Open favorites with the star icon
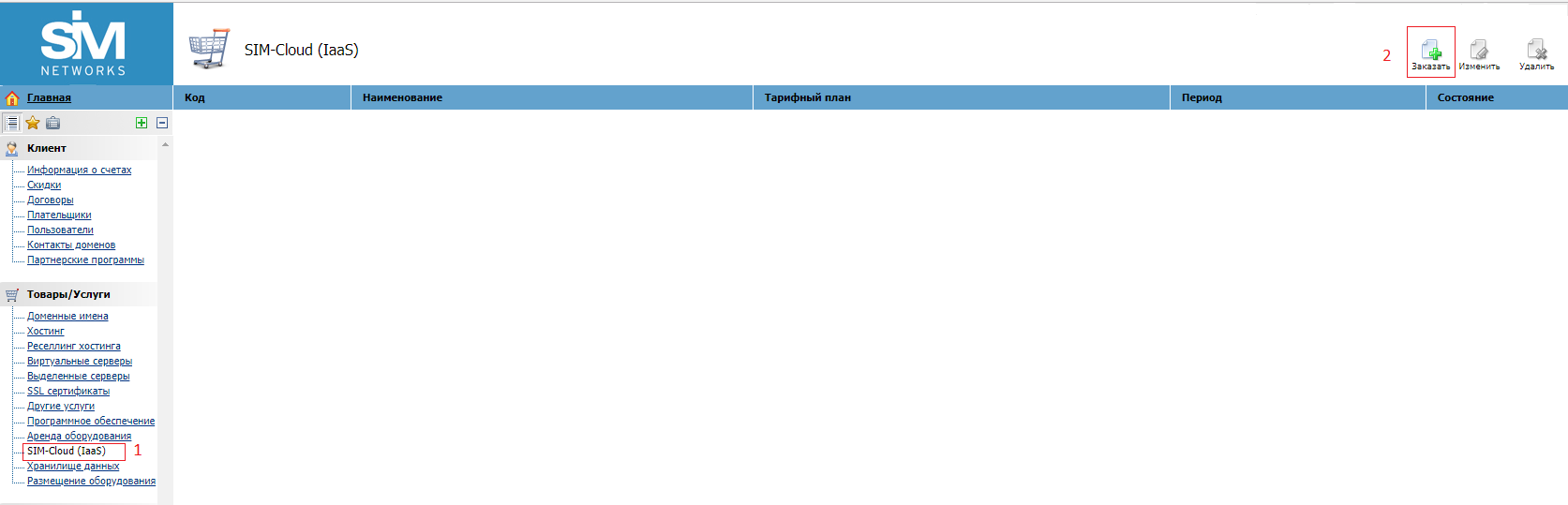The width and height of the screenshot is (1568, 505). tap(33, 123)
